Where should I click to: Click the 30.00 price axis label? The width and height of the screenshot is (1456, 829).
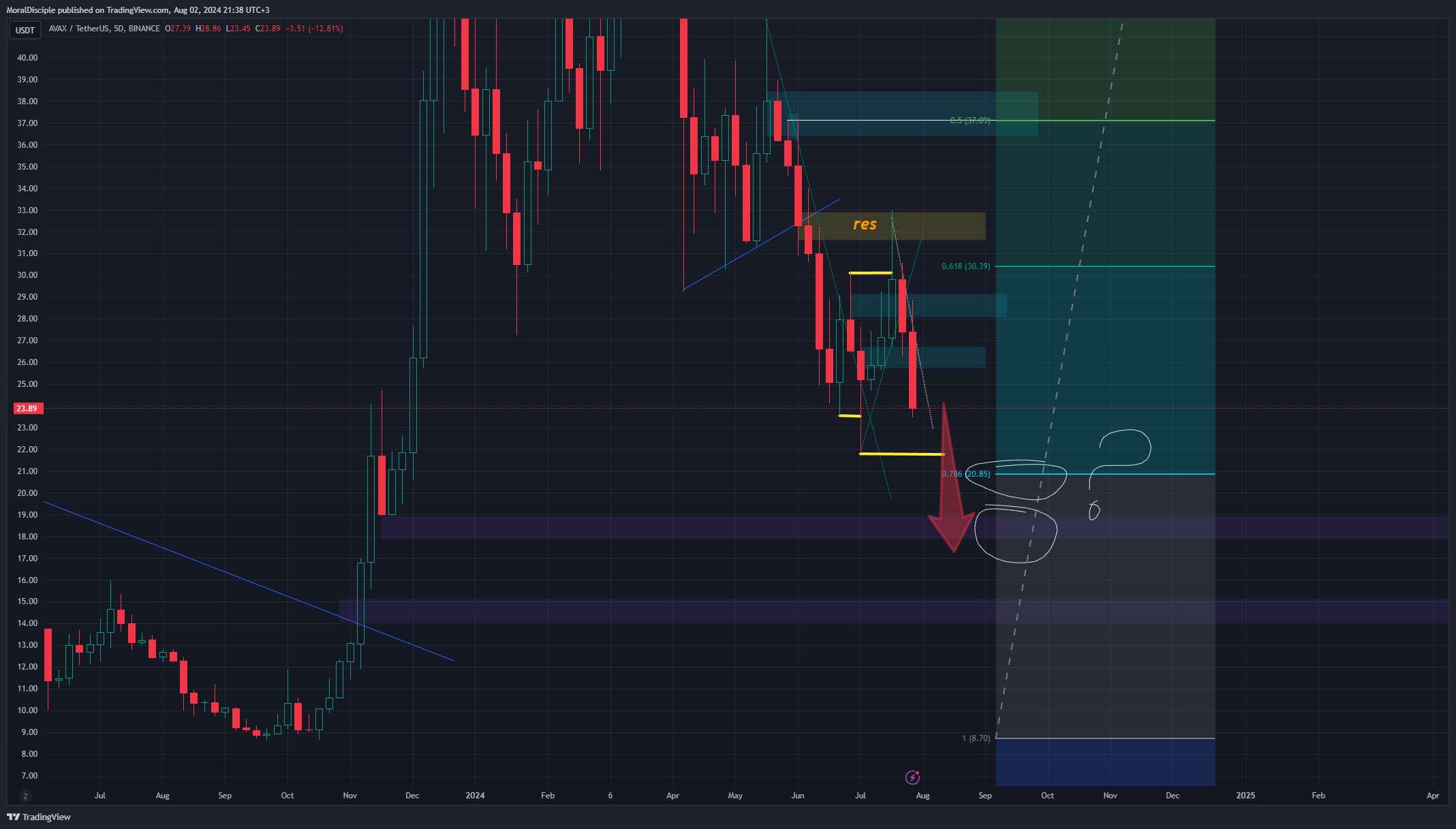tap(27, 275)
